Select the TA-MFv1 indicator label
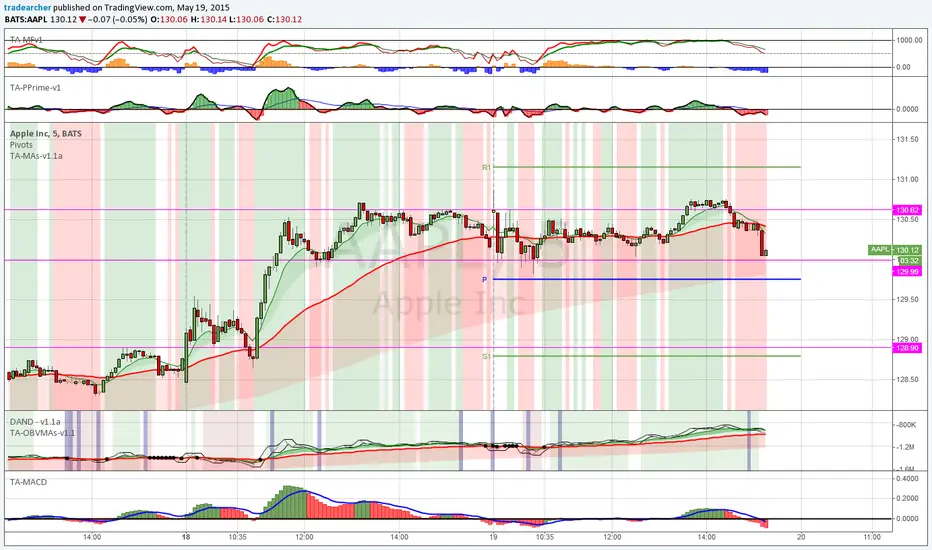The width and height of the screenshot is (932, 550). click(x=26, y=40)
